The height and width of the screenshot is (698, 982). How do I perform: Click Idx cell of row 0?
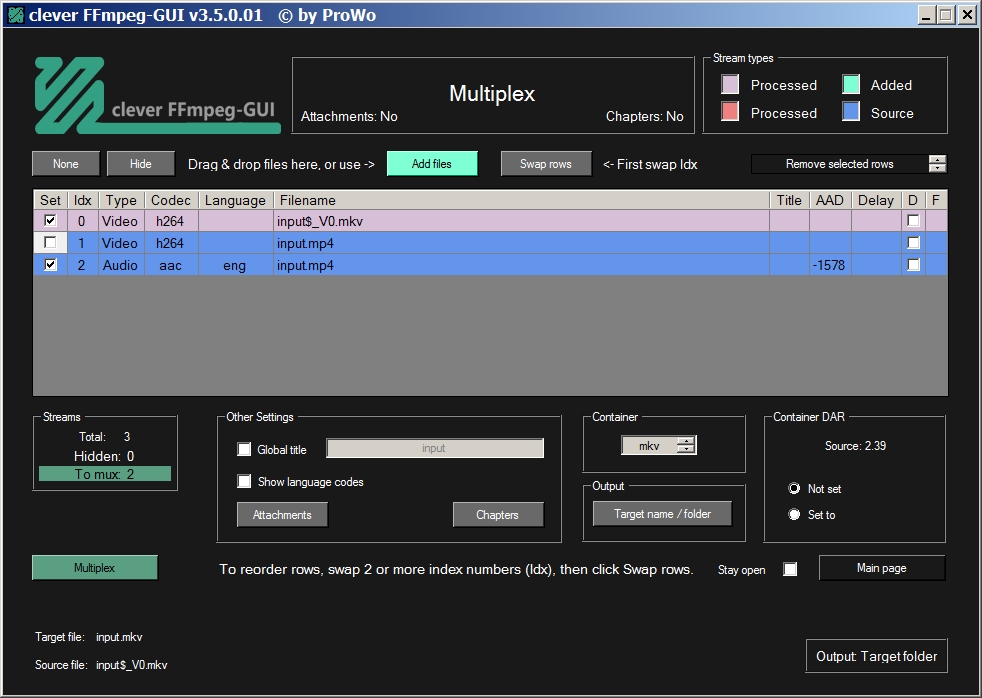81,221
